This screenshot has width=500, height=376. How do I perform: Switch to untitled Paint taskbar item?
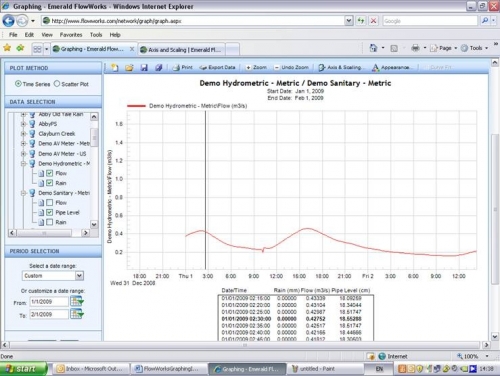coord(324,369)
